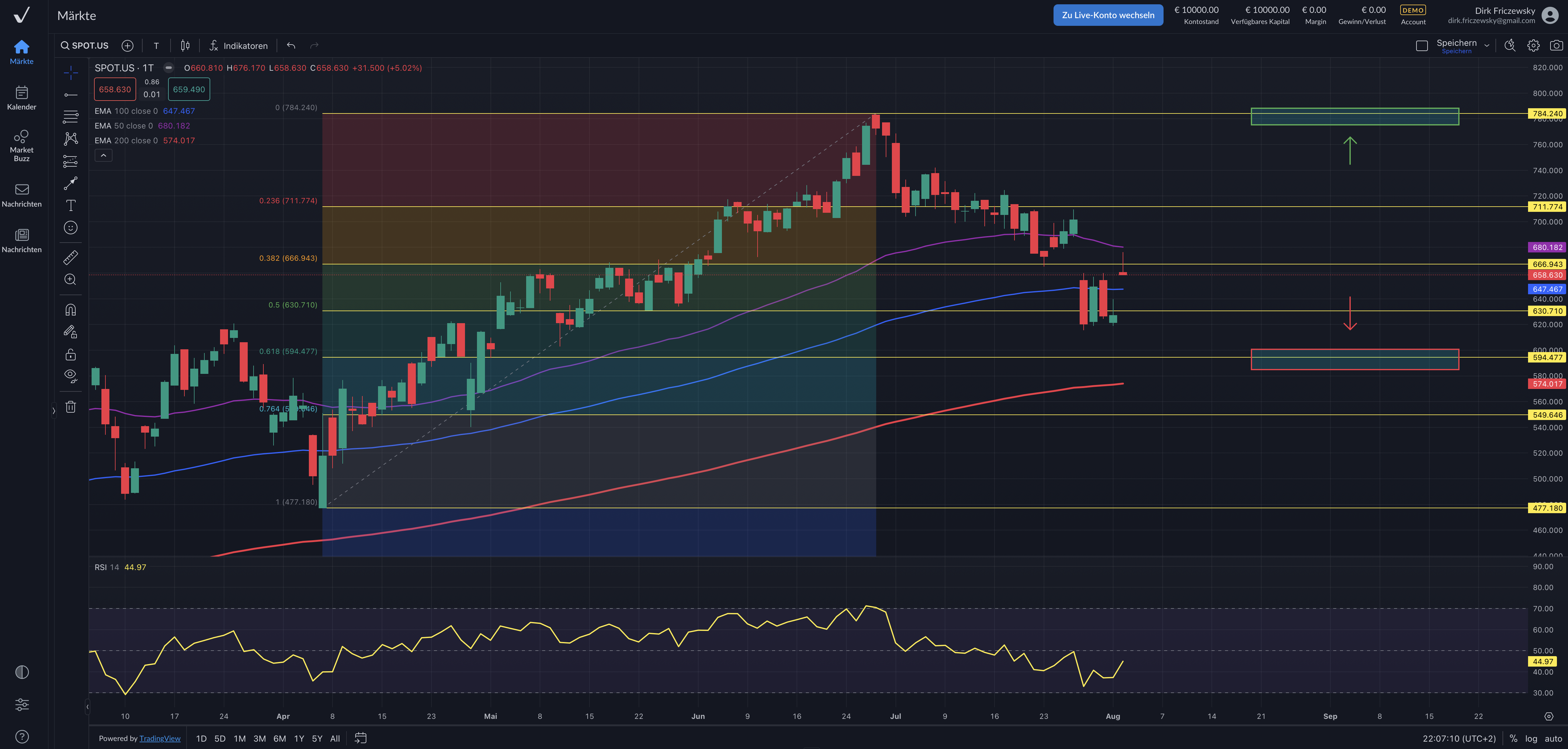Select the 6M time range
1568x749 pixels.
pyautogui.click(x=279, y=738)
